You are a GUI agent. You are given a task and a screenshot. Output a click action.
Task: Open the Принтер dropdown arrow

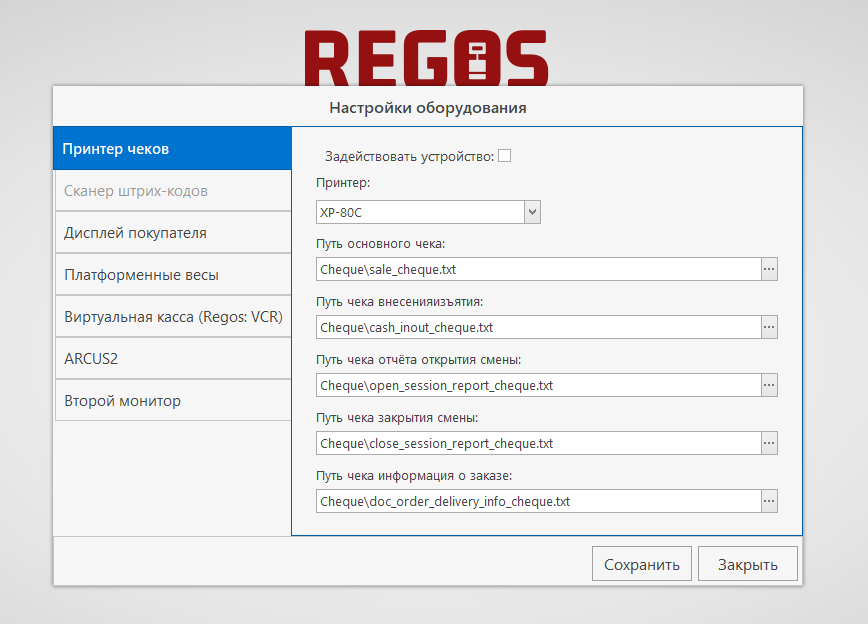[532, 212]
